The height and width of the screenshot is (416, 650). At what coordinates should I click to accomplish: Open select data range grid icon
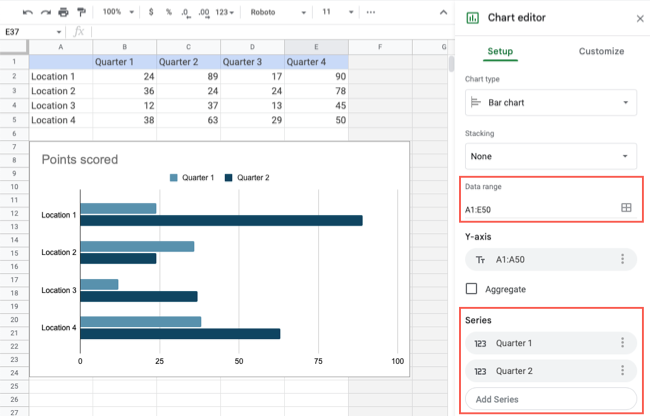(x=626, y=208)
